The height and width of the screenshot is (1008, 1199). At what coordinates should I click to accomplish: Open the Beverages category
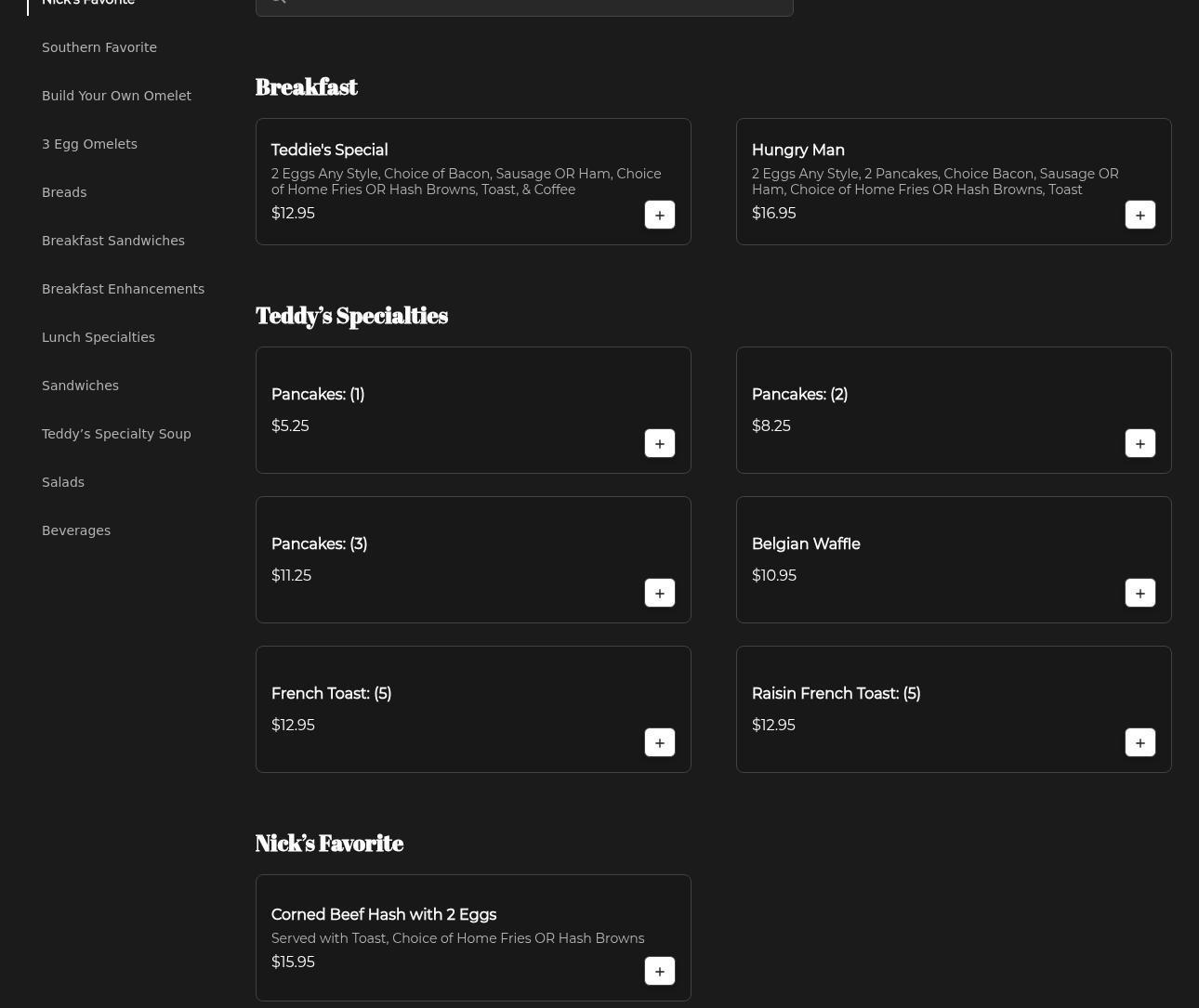click(x=76, y=530)
